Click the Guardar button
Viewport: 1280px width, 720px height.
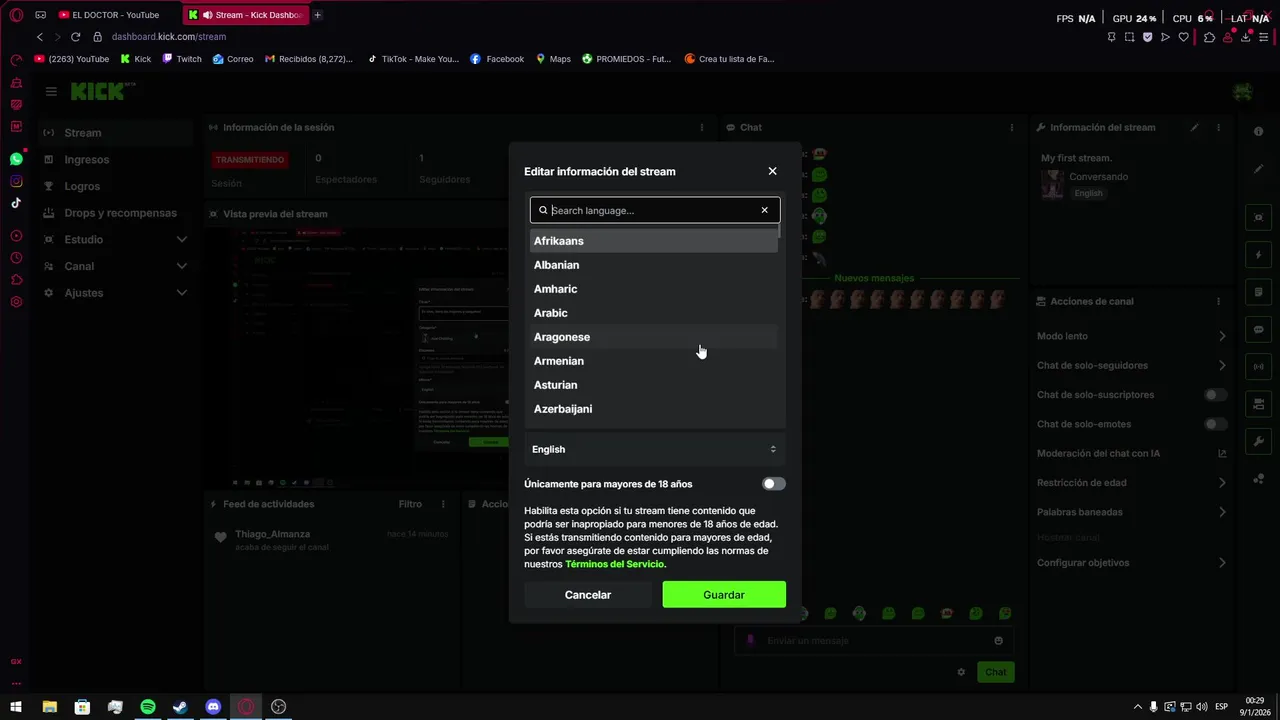click(x=724, y=595)
